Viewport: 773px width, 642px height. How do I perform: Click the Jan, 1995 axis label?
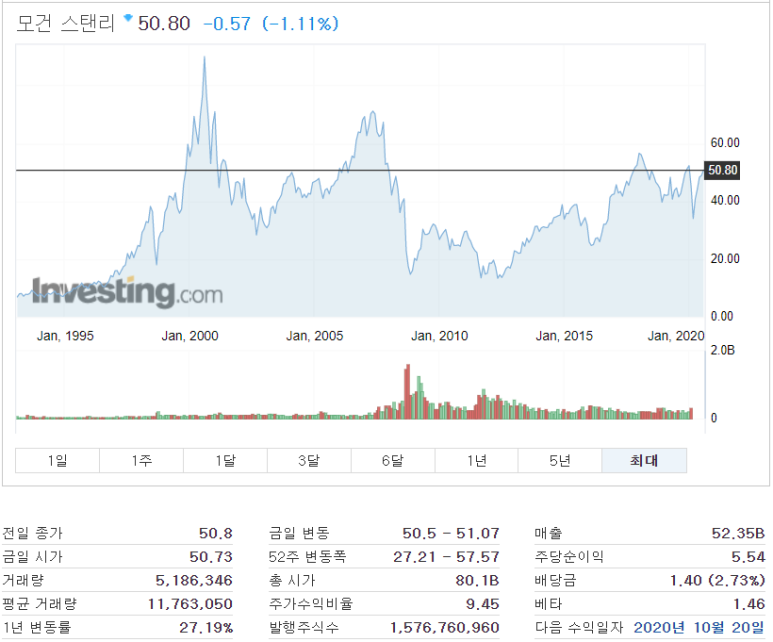point(65,336)
